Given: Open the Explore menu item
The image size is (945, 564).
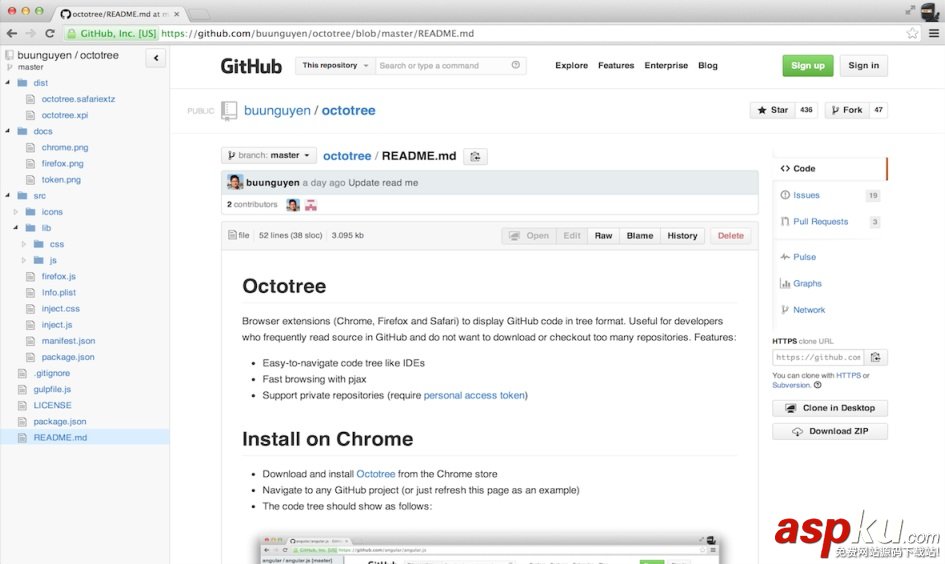Looking at the screenshot, I should [x=571, y=66].
